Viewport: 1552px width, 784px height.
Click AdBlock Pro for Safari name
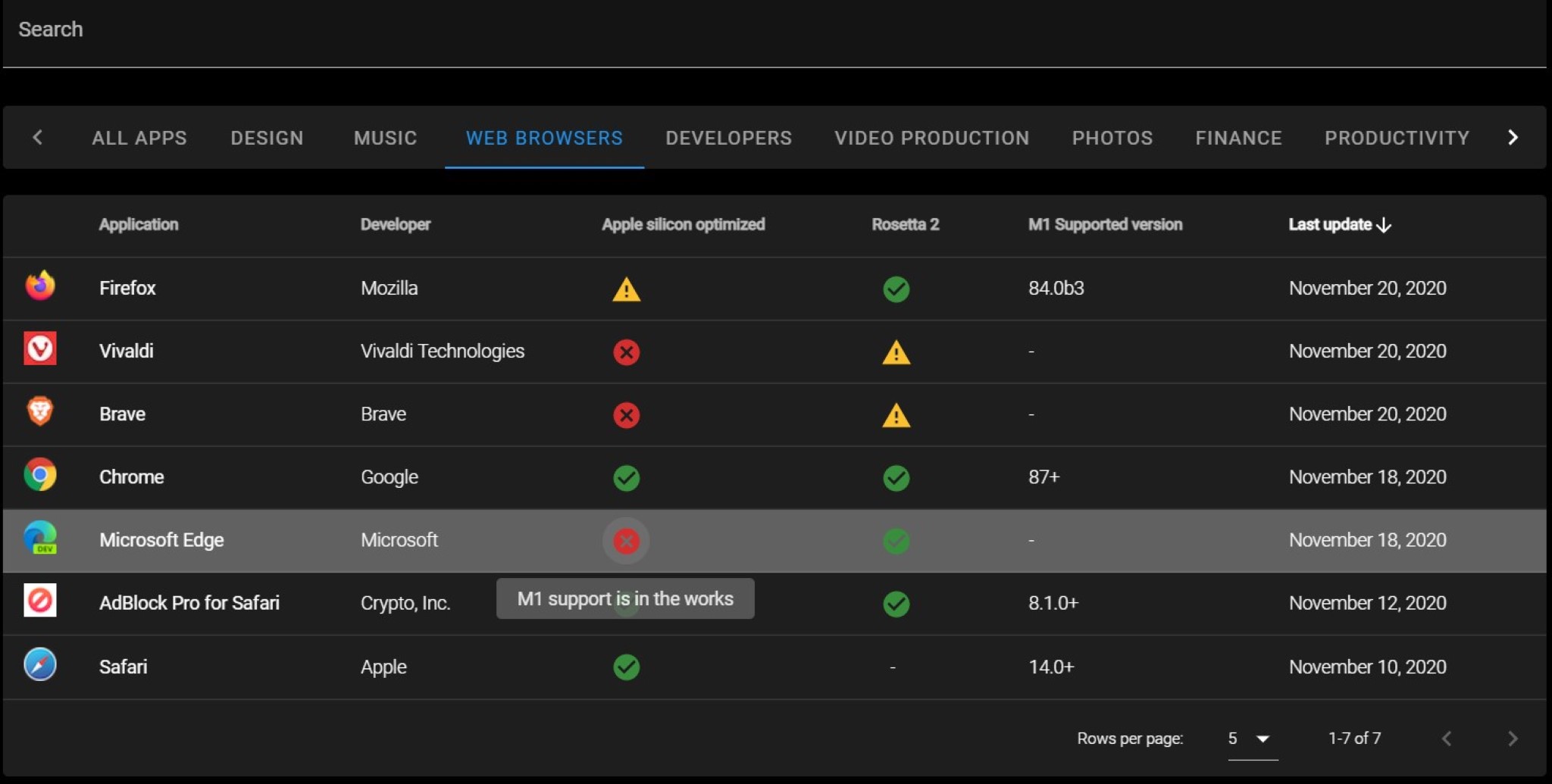coord(189,602)
